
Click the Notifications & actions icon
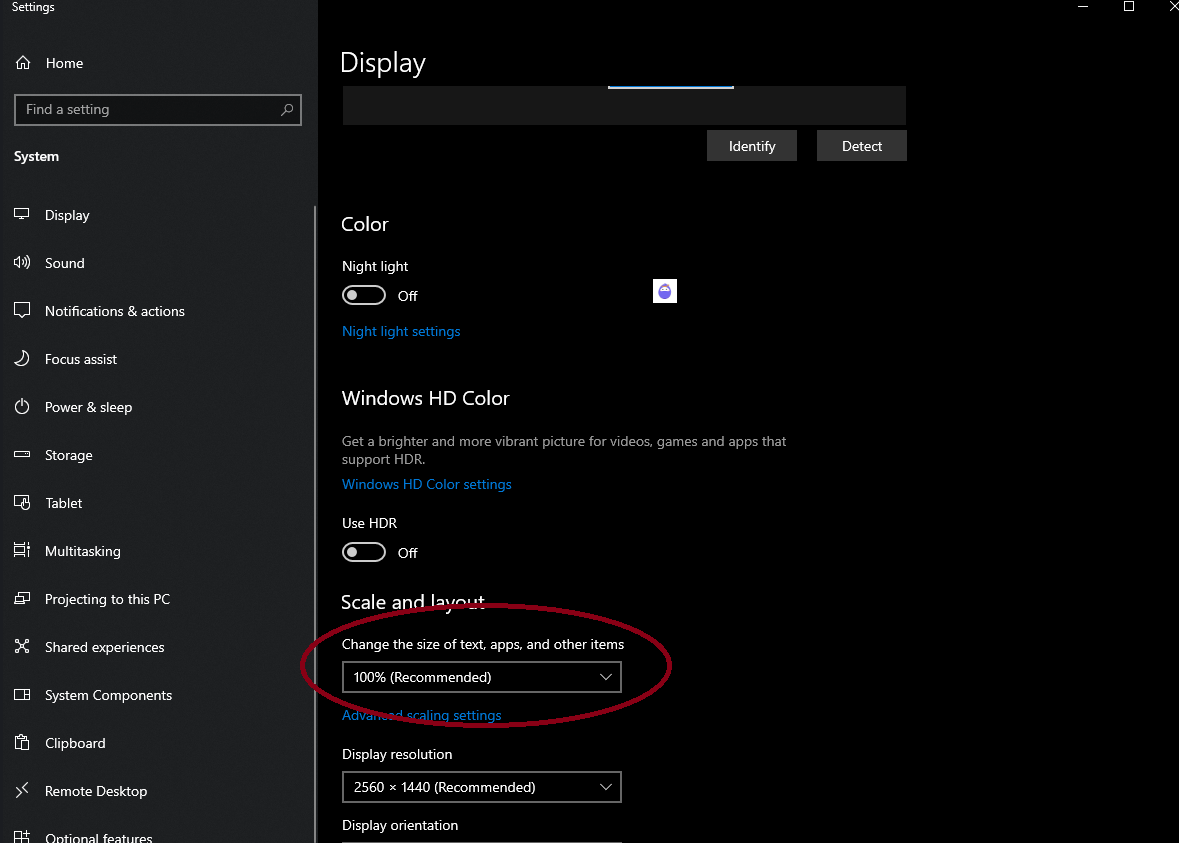click(23, 311)
